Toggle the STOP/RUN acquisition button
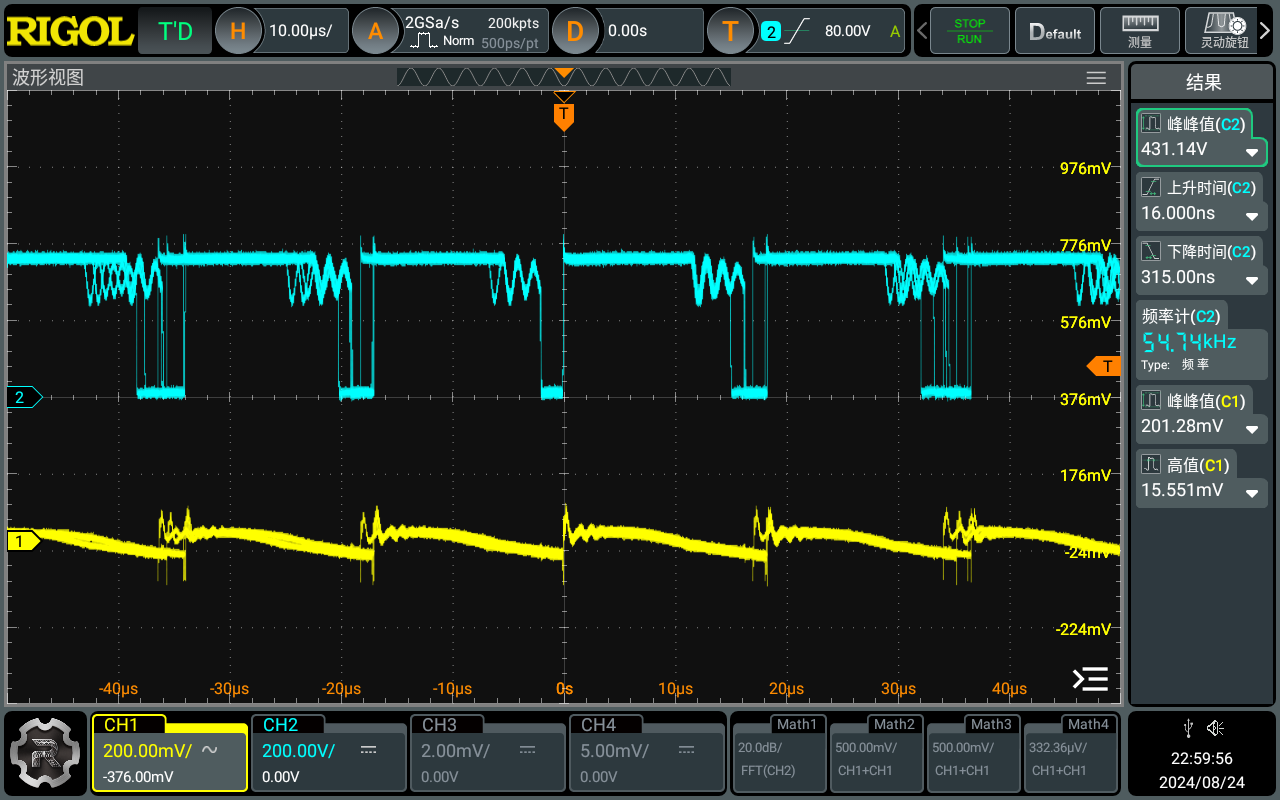Image resolution: width=1280 pixels, height=800 pixels. [x=969, y=31]
